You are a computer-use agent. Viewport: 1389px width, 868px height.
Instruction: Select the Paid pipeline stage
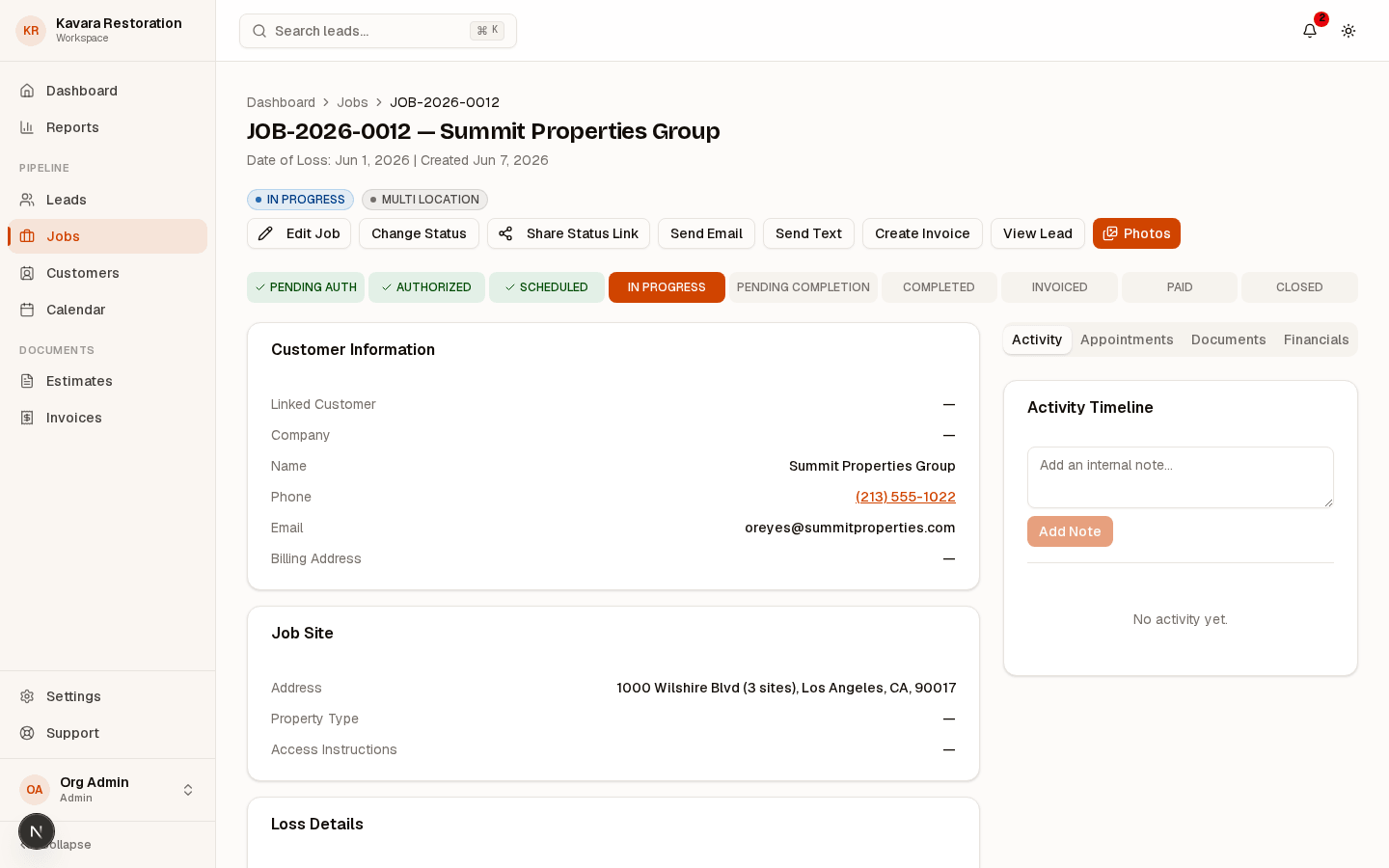click(1180, 287)
